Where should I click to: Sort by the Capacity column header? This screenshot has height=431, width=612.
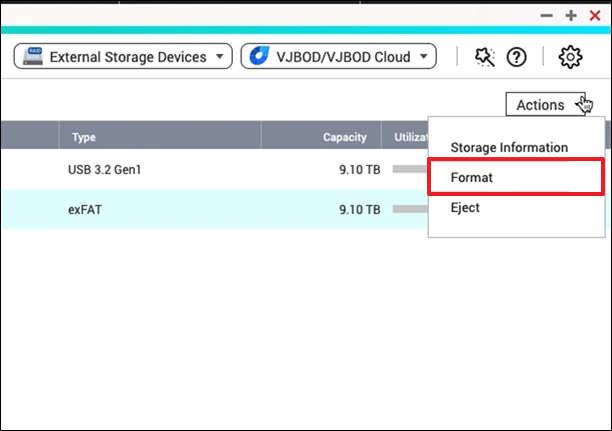pos(345,137)
